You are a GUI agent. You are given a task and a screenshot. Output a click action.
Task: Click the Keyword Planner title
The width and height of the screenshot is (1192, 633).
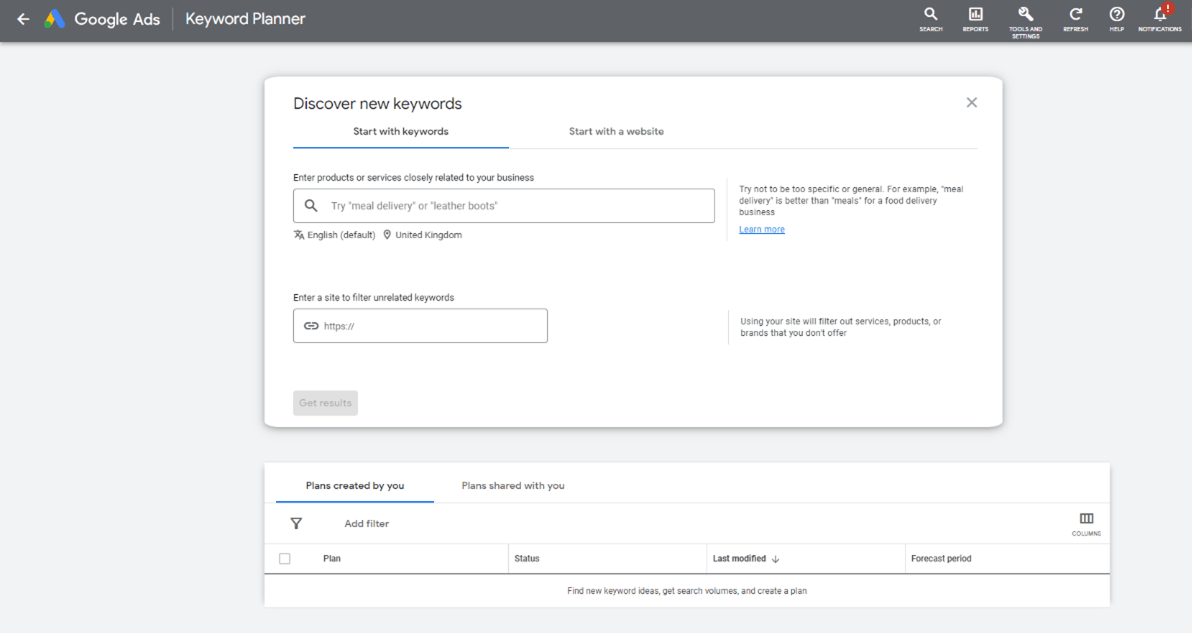point(246,19)
